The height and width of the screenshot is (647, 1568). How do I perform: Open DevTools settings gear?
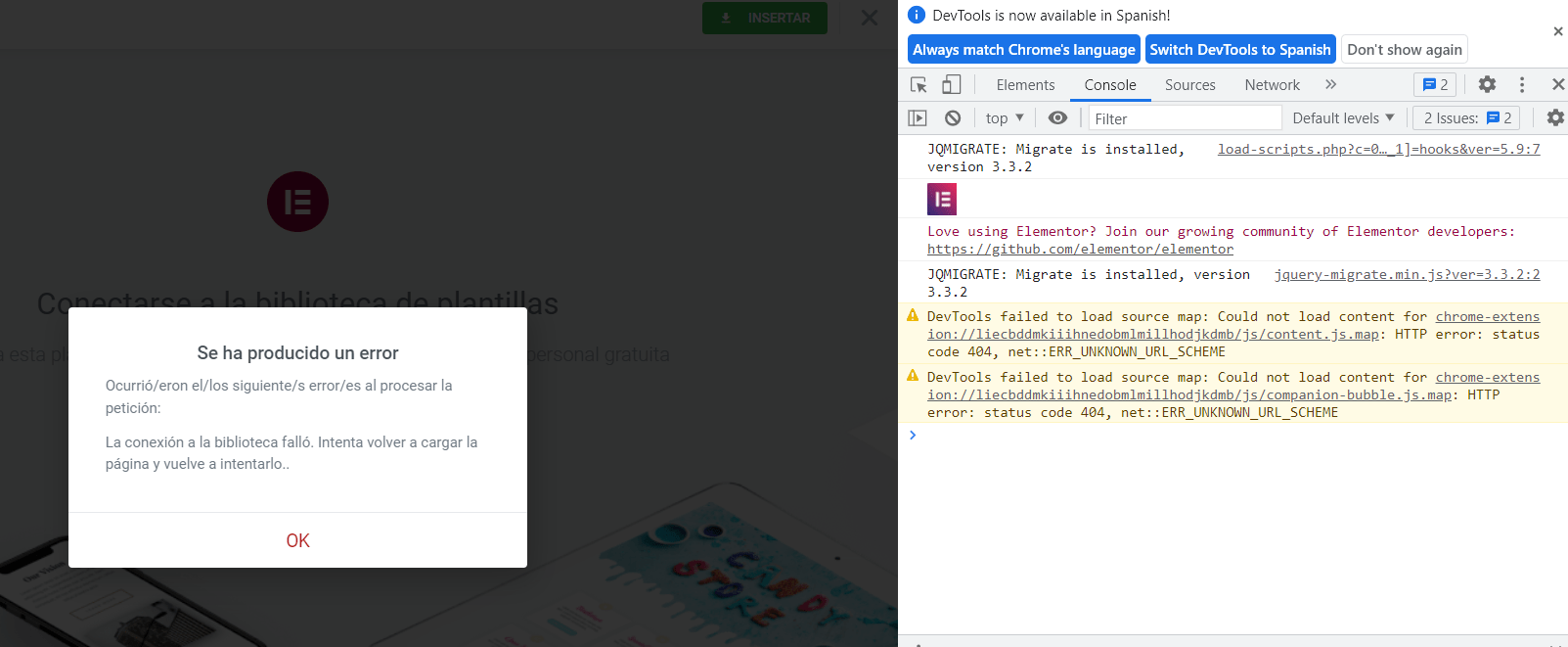coord(1487,84)
